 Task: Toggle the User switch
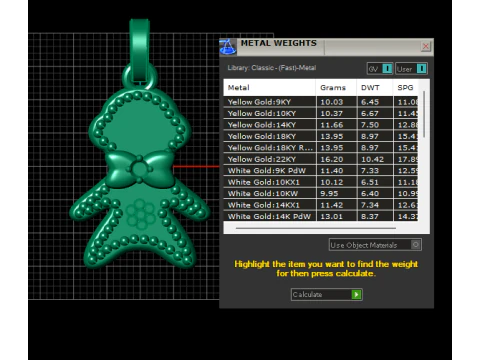[411, 69]
